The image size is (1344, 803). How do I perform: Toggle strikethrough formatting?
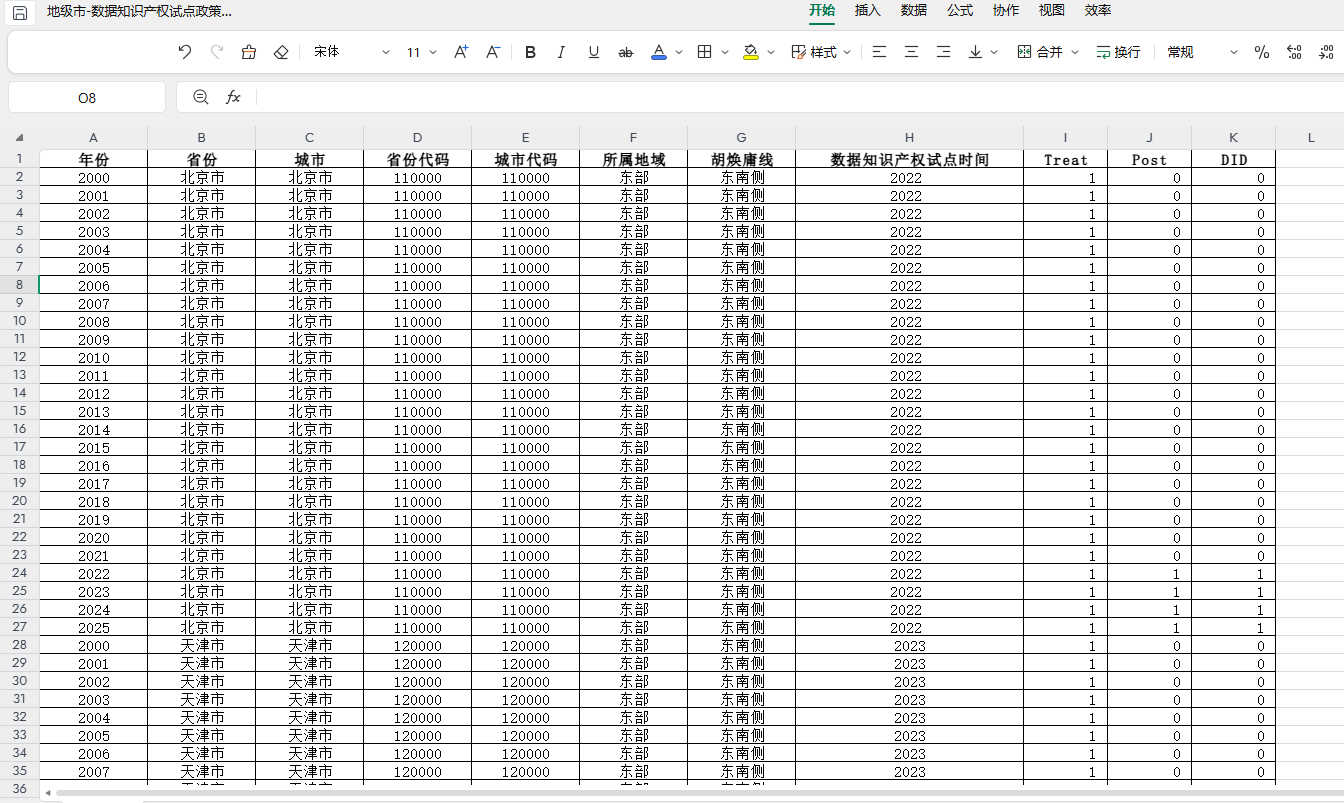click(626, 52)
